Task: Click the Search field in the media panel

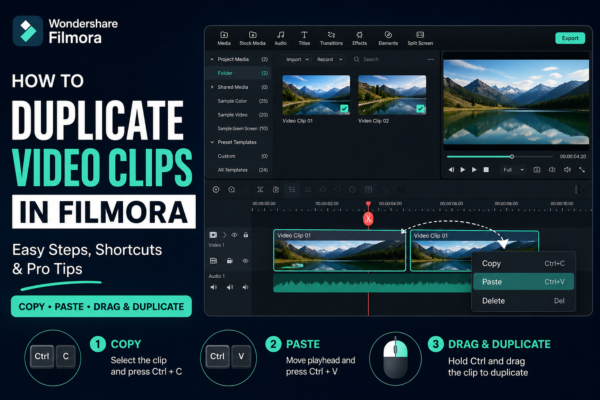Action: point(386,59)
